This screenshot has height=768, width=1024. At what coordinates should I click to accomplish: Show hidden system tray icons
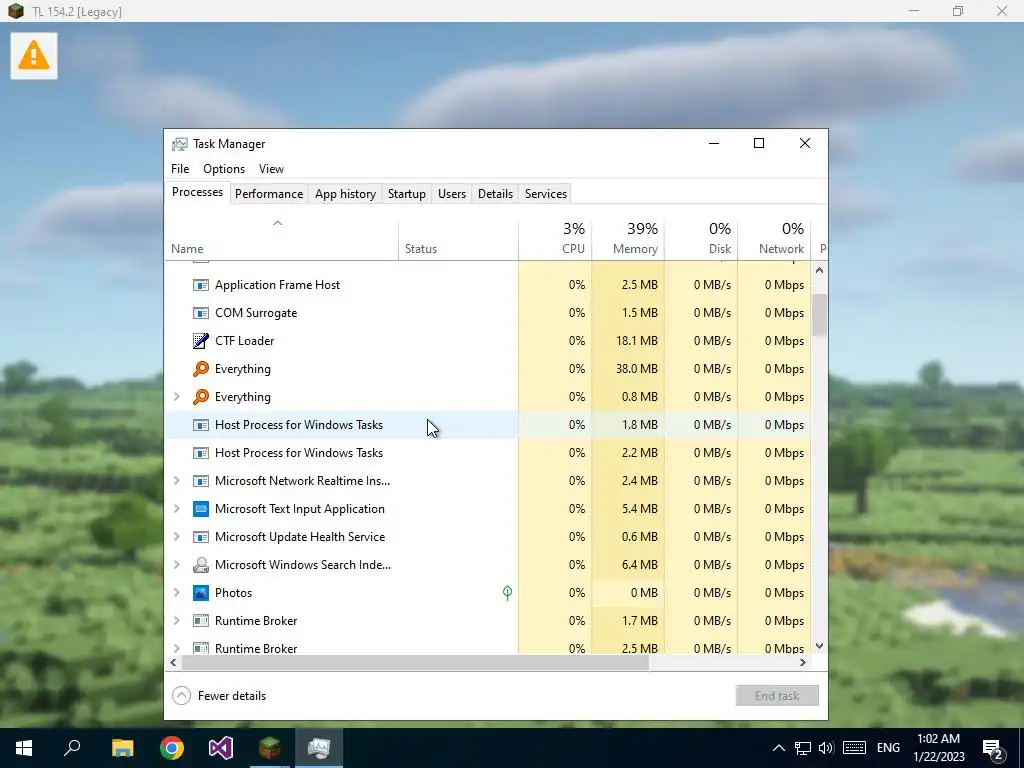(778, 748)
